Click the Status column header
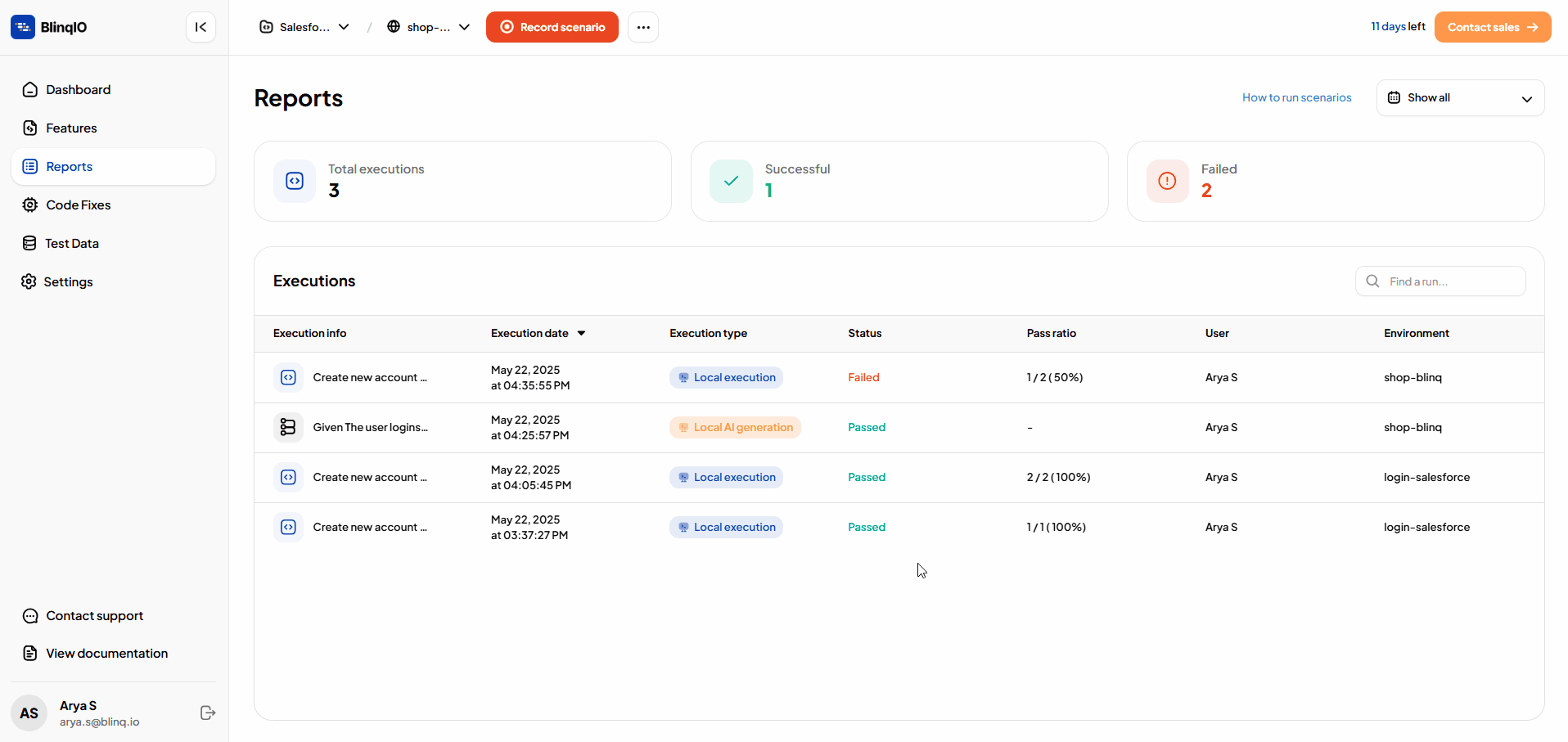 (x=865, y=334)
